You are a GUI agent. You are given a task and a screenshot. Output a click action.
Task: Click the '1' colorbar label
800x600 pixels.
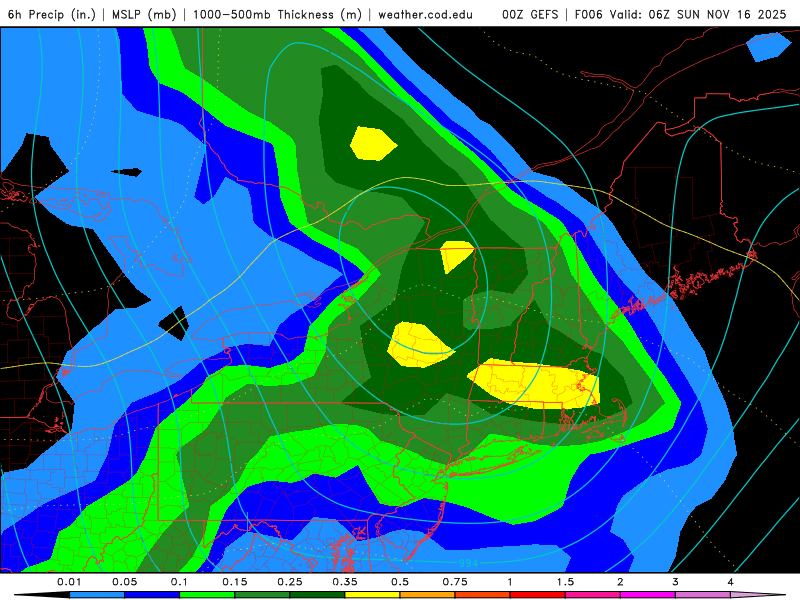(510, 582)
